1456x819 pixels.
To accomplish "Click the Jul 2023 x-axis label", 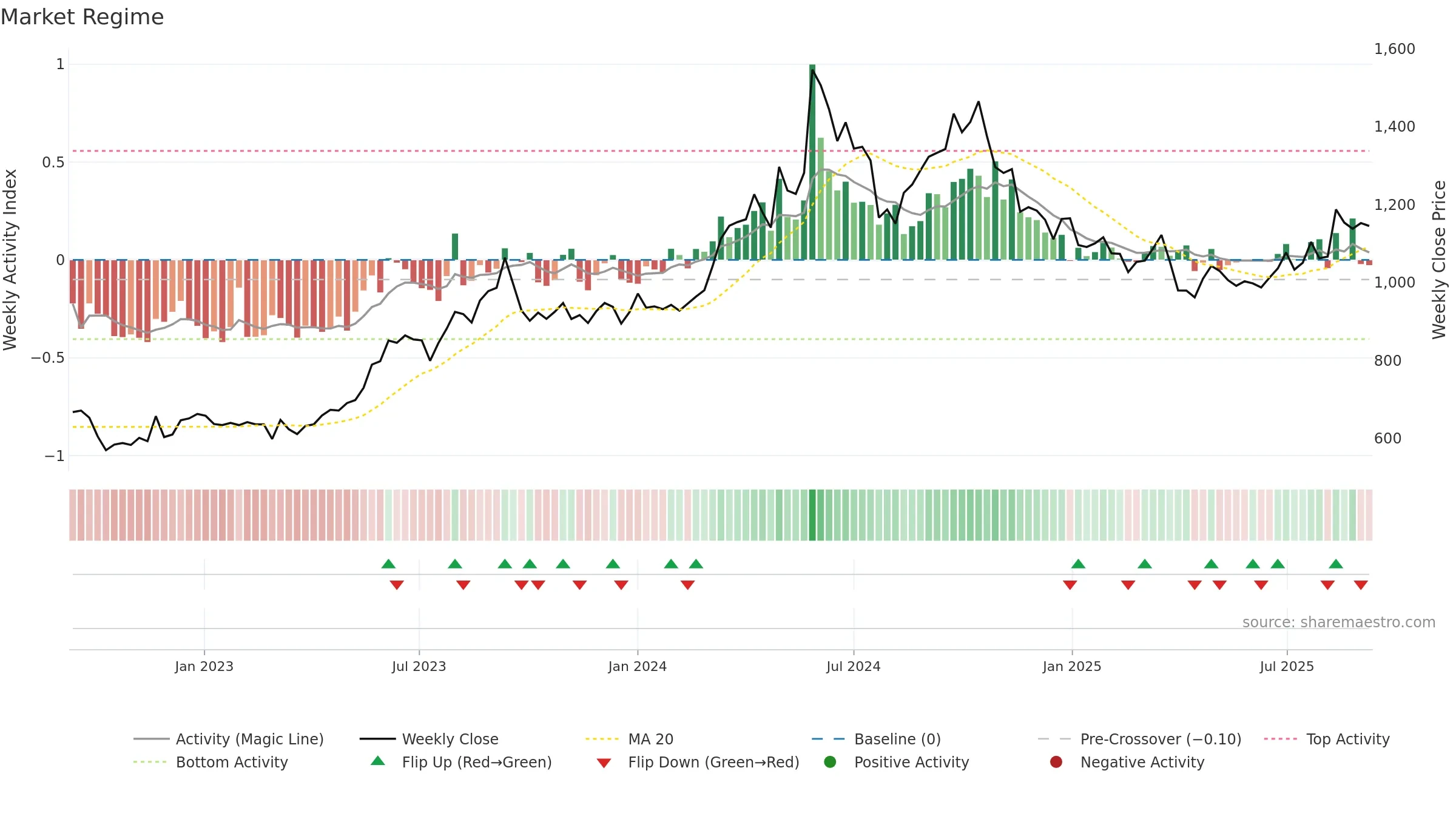I will click(419, 666).
